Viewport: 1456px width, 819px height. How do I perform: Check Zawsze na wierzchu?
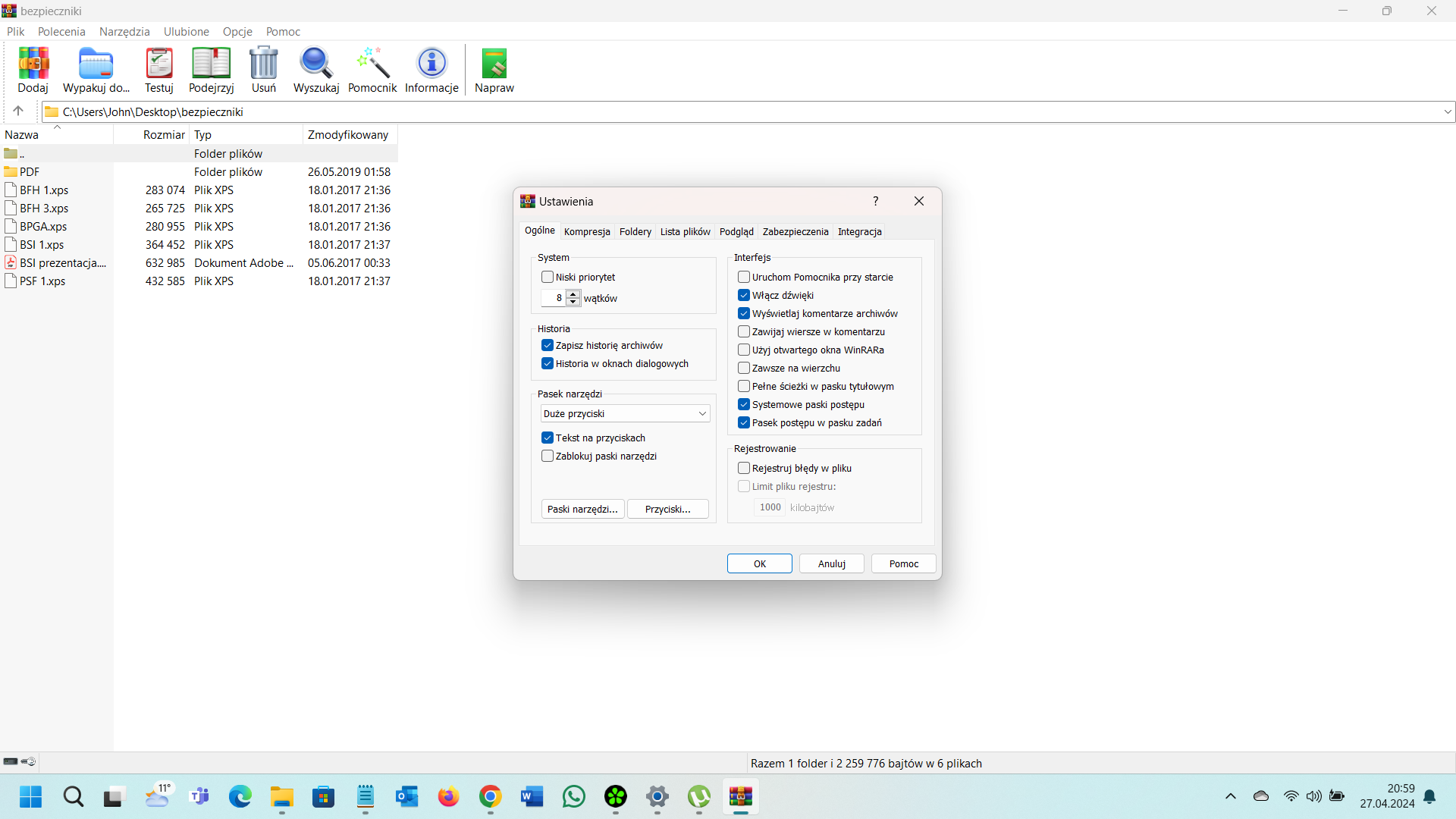[x=744, y=369]
